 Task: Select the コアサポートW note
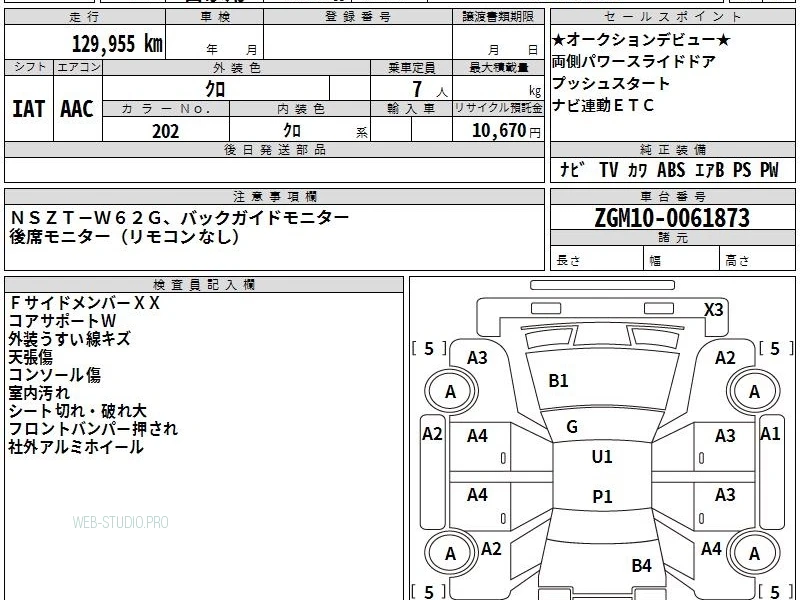point(63,321)
